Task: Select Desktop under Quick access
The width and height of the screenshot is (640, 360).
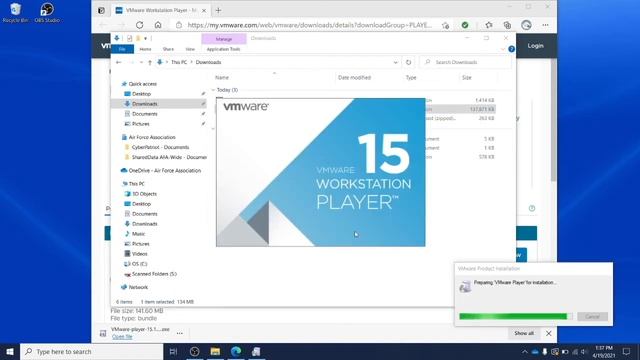Action: click(141, 94)
